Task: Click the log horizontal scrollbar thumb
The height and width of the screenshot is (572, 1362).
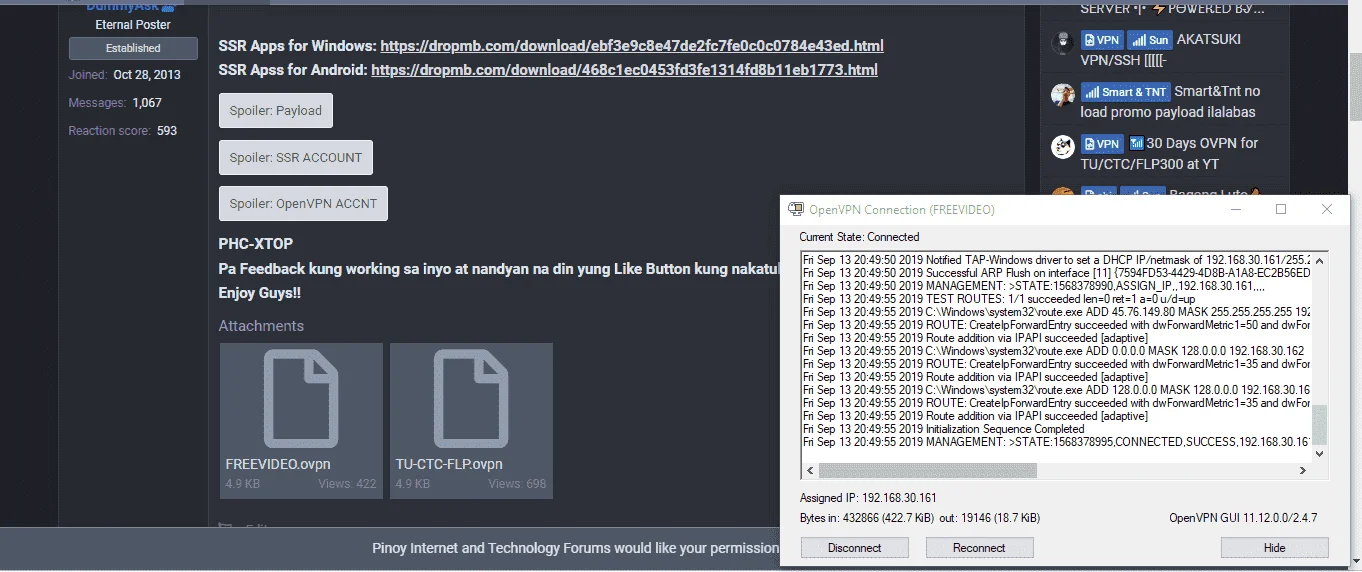Action: [x=929, y=470]
